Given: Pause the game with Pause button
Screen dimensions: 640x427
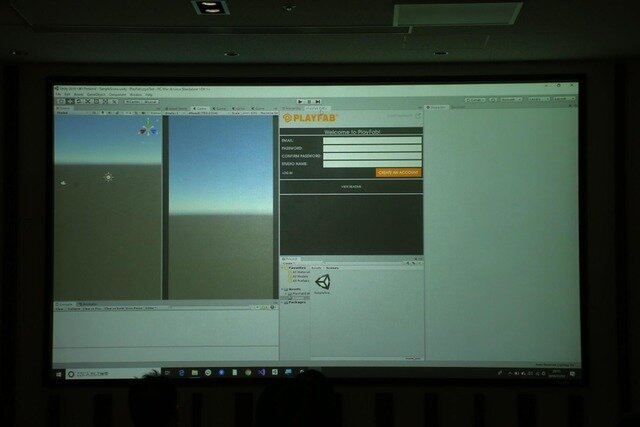Looking at the screenshot, I should [309, 101].
